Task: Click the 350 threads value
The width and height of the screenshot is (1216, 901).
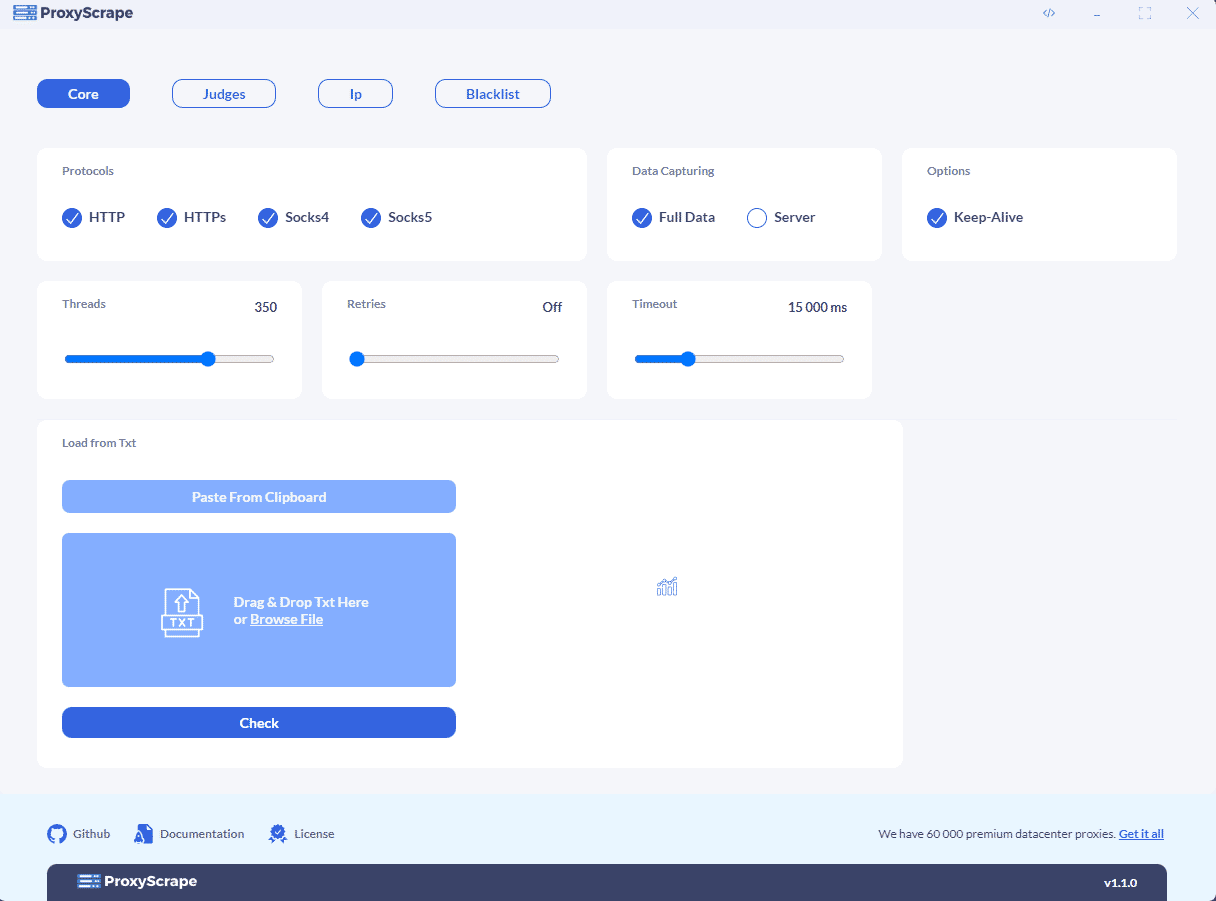Action: coord(265,307)
